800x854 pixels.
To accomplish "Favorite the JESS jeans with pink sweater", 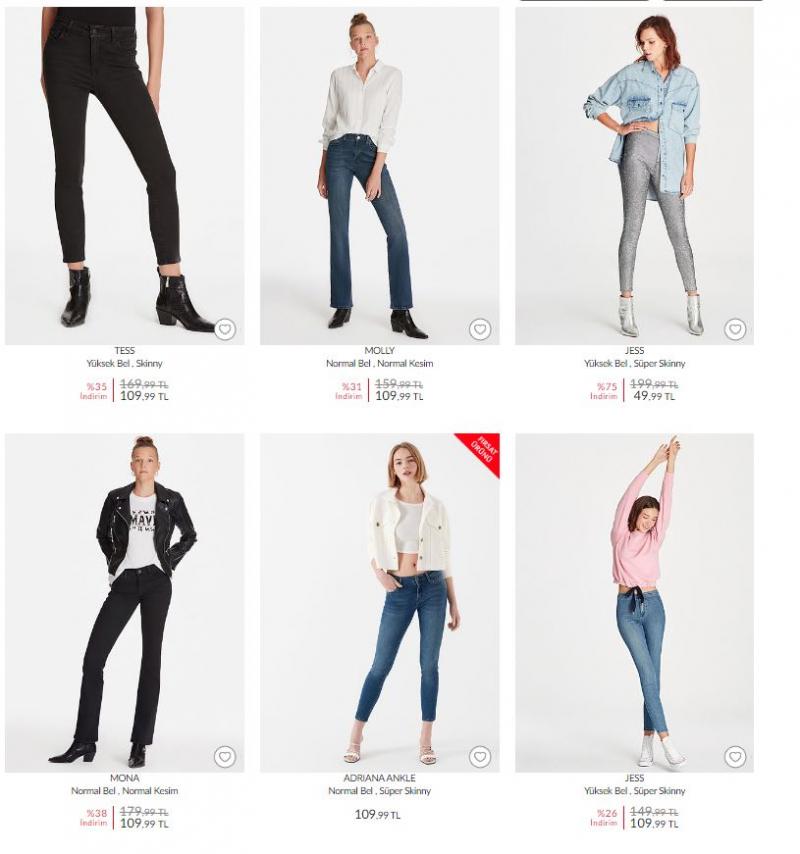I will [735, 757].
